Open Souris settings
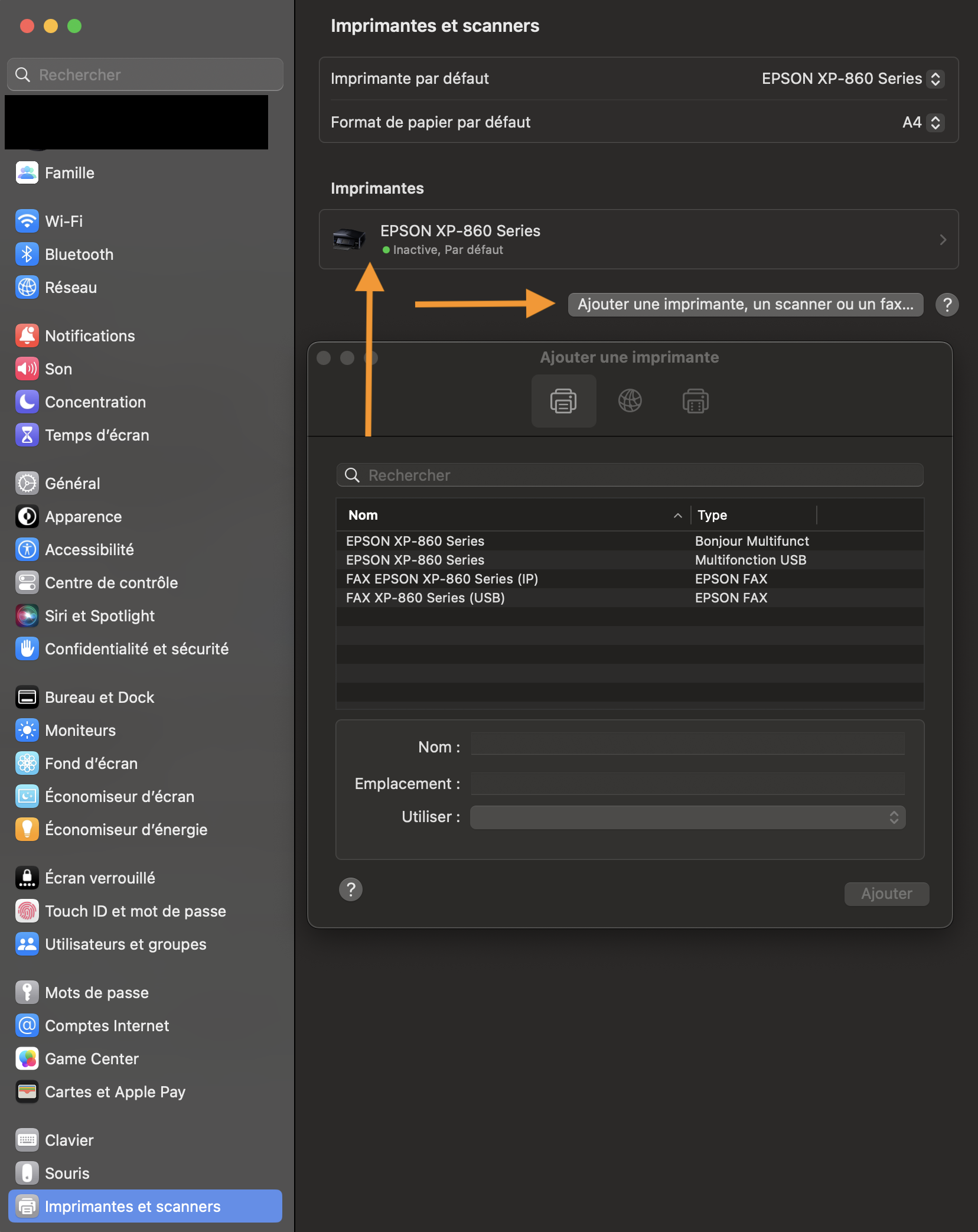The height and width of the screenshot is (1232, 978). [145, 1174]
